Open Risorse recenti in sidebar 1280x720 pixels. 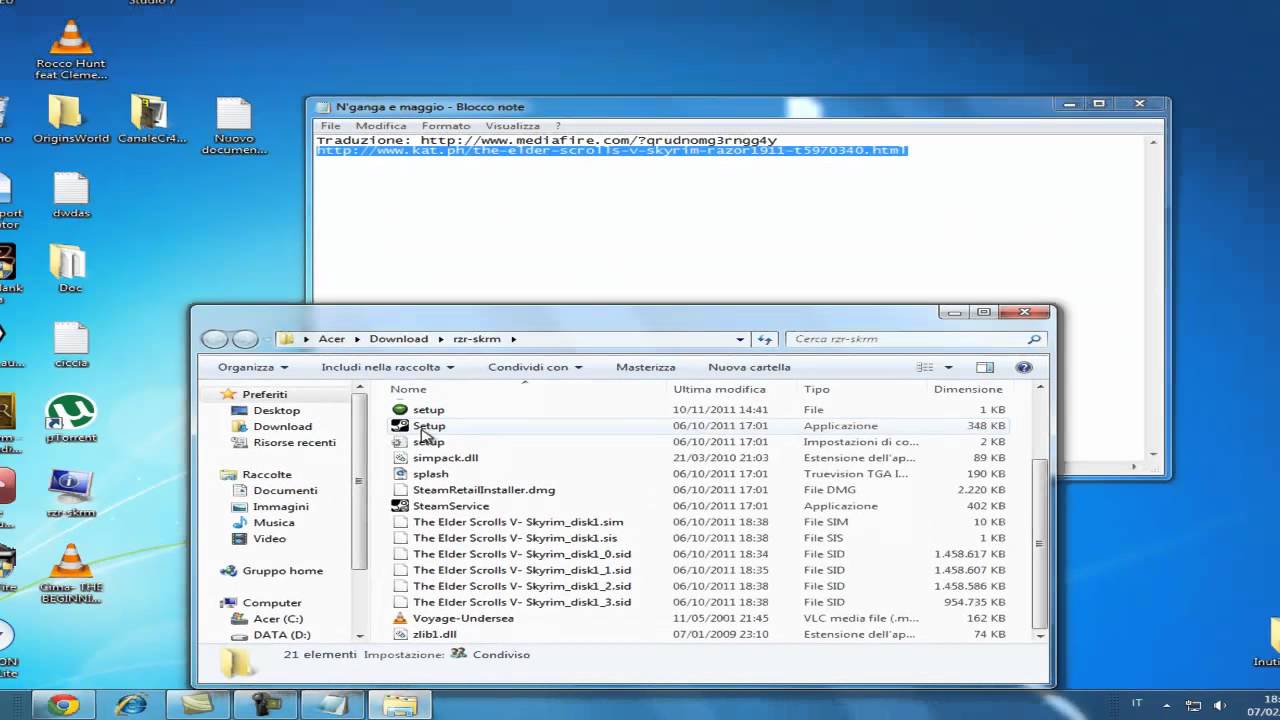pos(294,442)
